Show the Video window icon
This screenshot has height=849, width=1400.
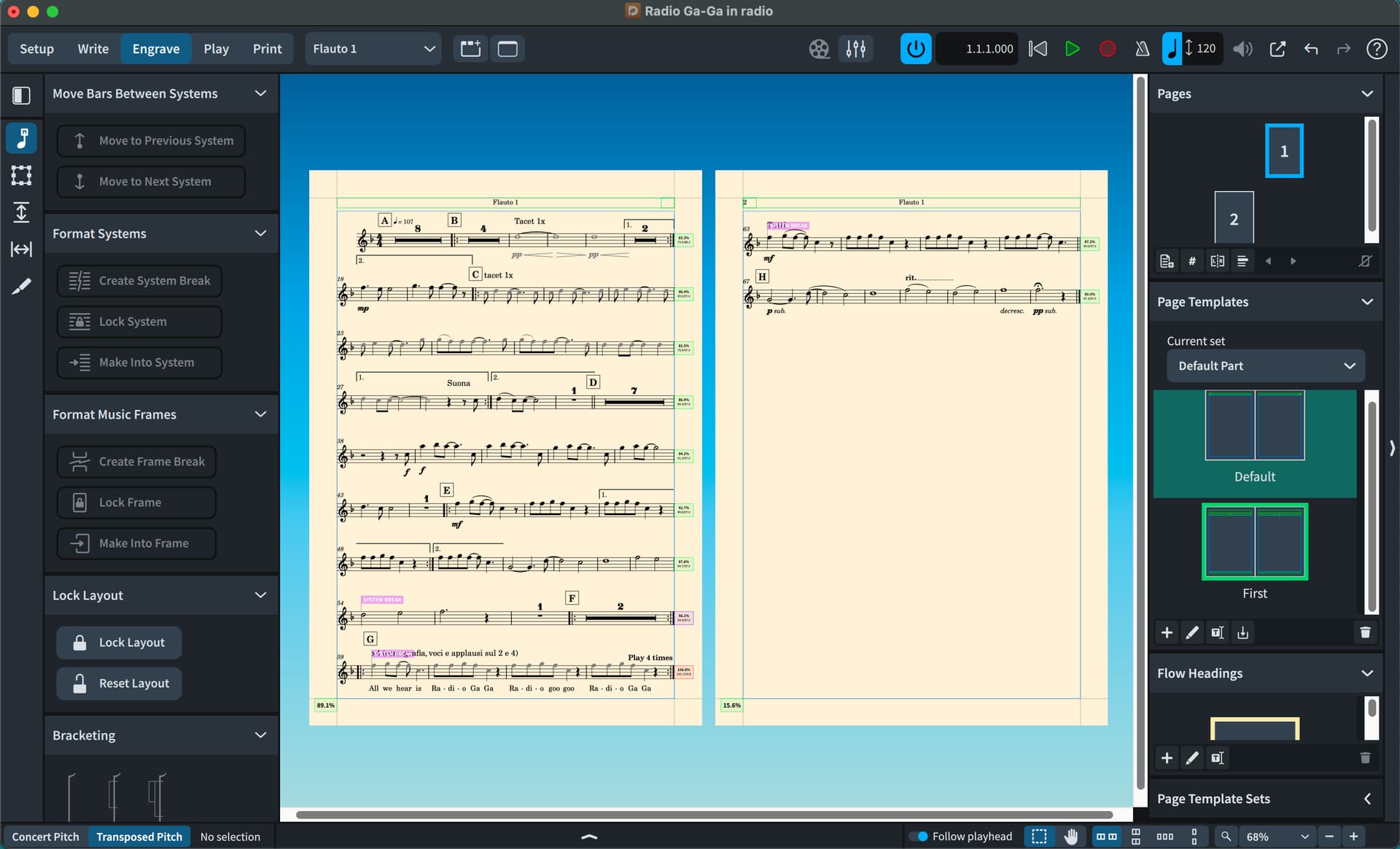point(819,49)
